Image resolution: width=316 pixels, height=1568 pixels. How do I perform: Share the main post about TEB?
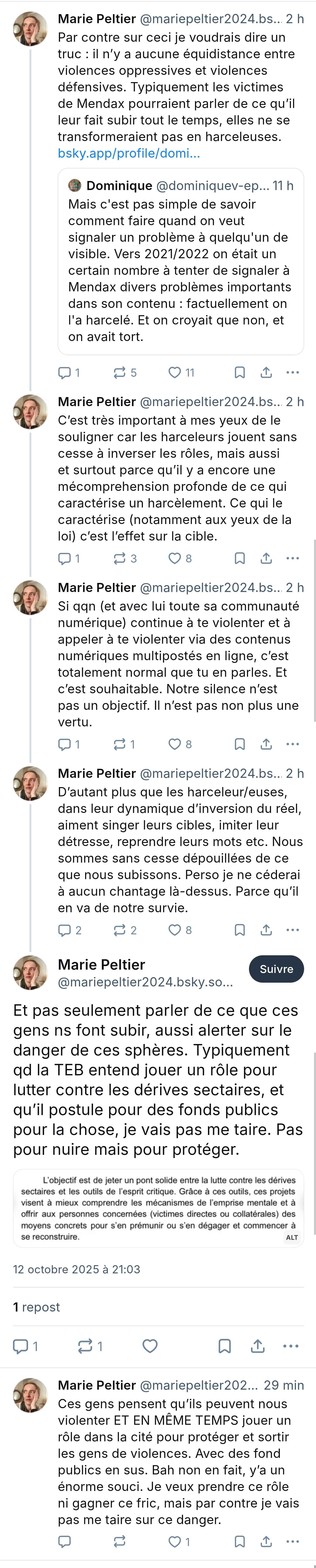click(x=258, y=1346)
